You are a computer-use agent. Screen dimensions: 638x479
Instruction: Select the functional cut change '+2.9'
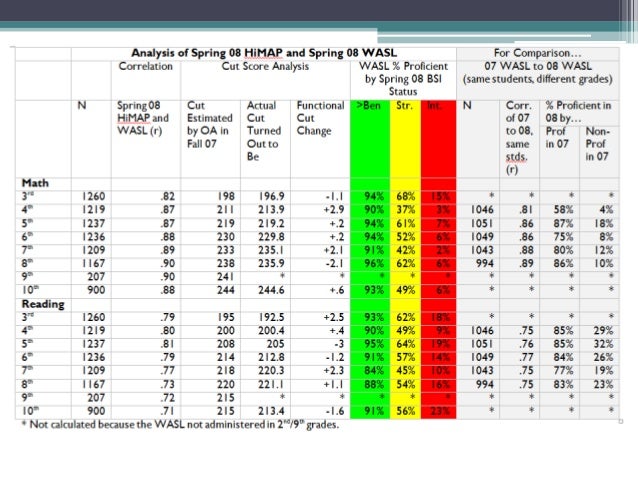pyautogui.click(x=334, y=210)
